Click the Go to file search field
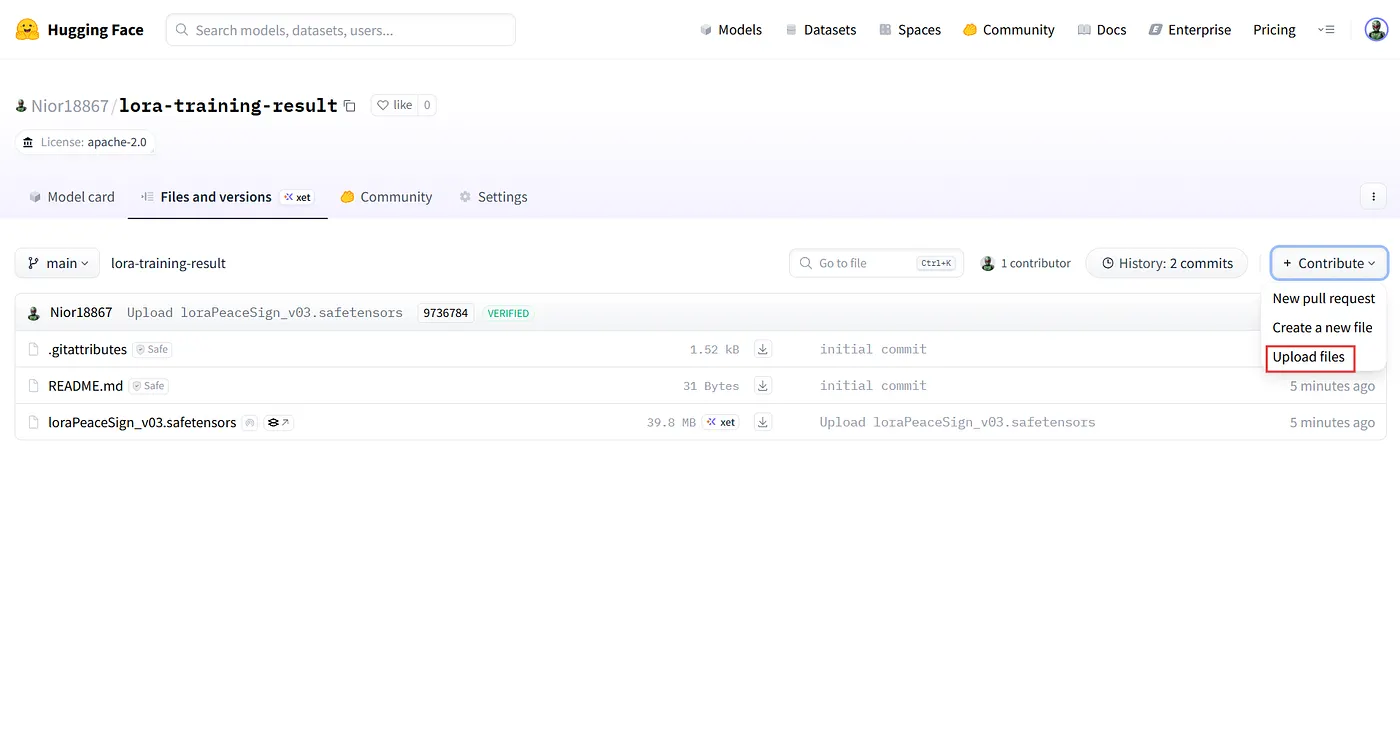1400x750 pixels. tap(877, 263)
